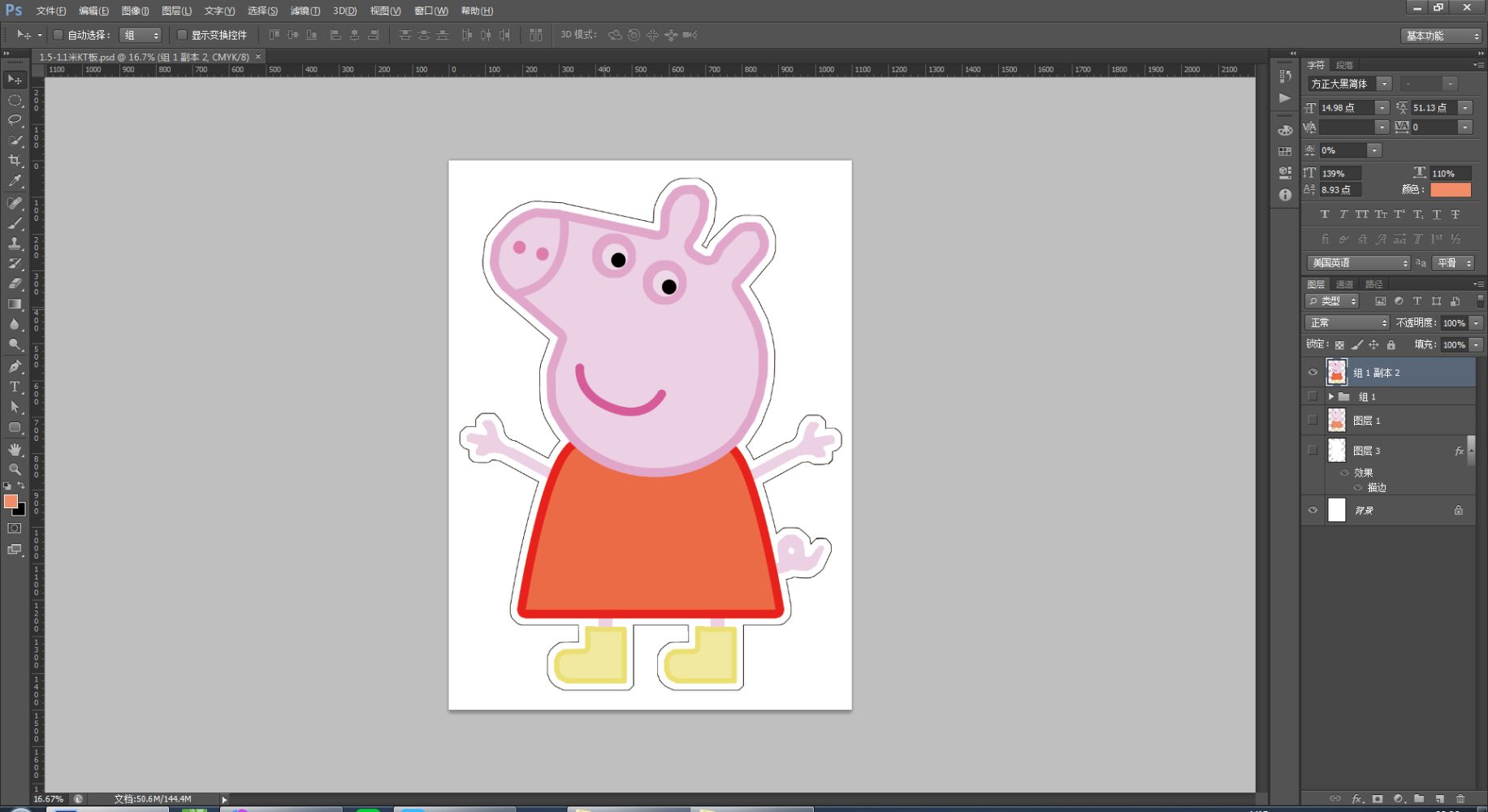Image resolution: width=1488 pixels, height=812 pixels.
Task: Select the Horizontal Type tool
Action: (x=15, y=387)
